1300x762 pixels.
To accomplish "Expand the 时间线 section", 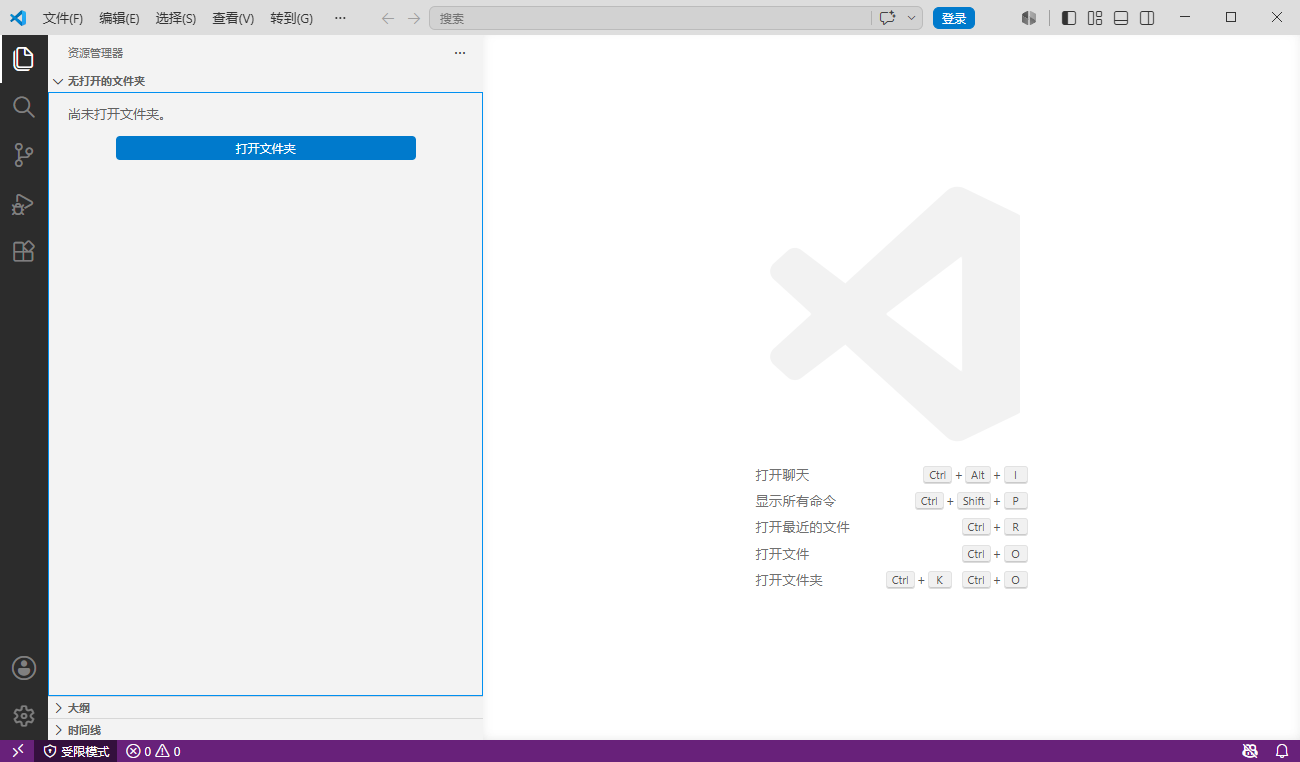I will [265, 730].
